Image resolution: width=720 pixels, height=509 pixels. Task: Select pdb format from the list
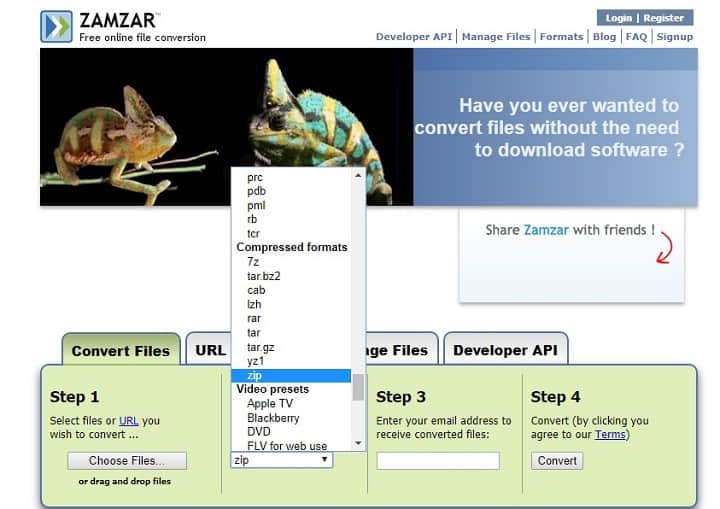291,191
